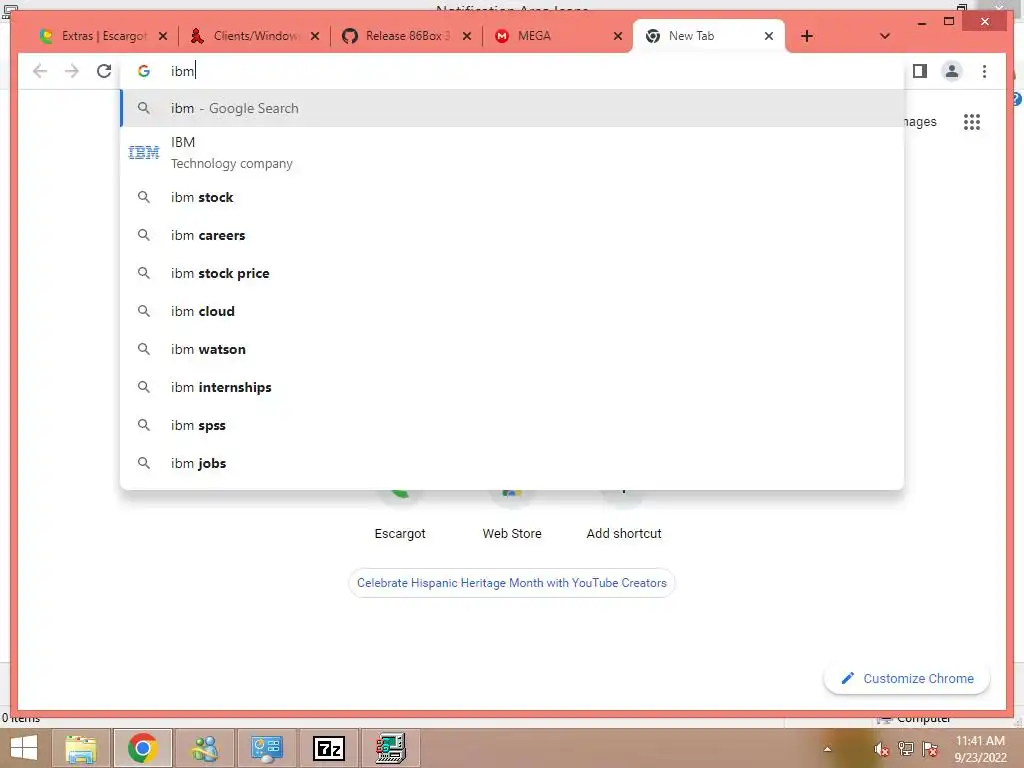Open the Chrome profile avatar
The width and height of the screenshot is (1024, 768).
[952, 71]
